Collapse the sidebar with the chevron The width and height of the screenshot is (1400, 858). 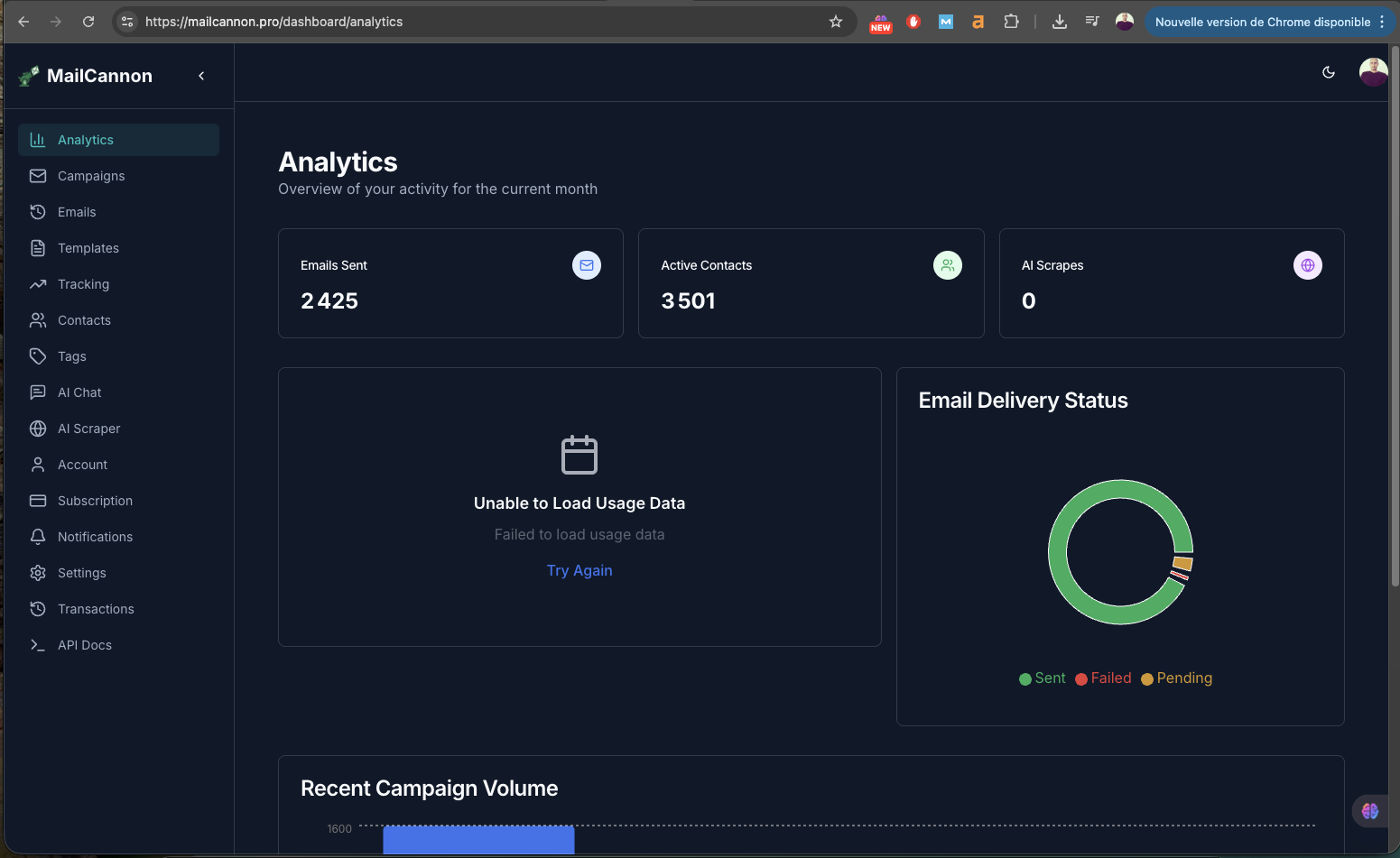(201, 76)
